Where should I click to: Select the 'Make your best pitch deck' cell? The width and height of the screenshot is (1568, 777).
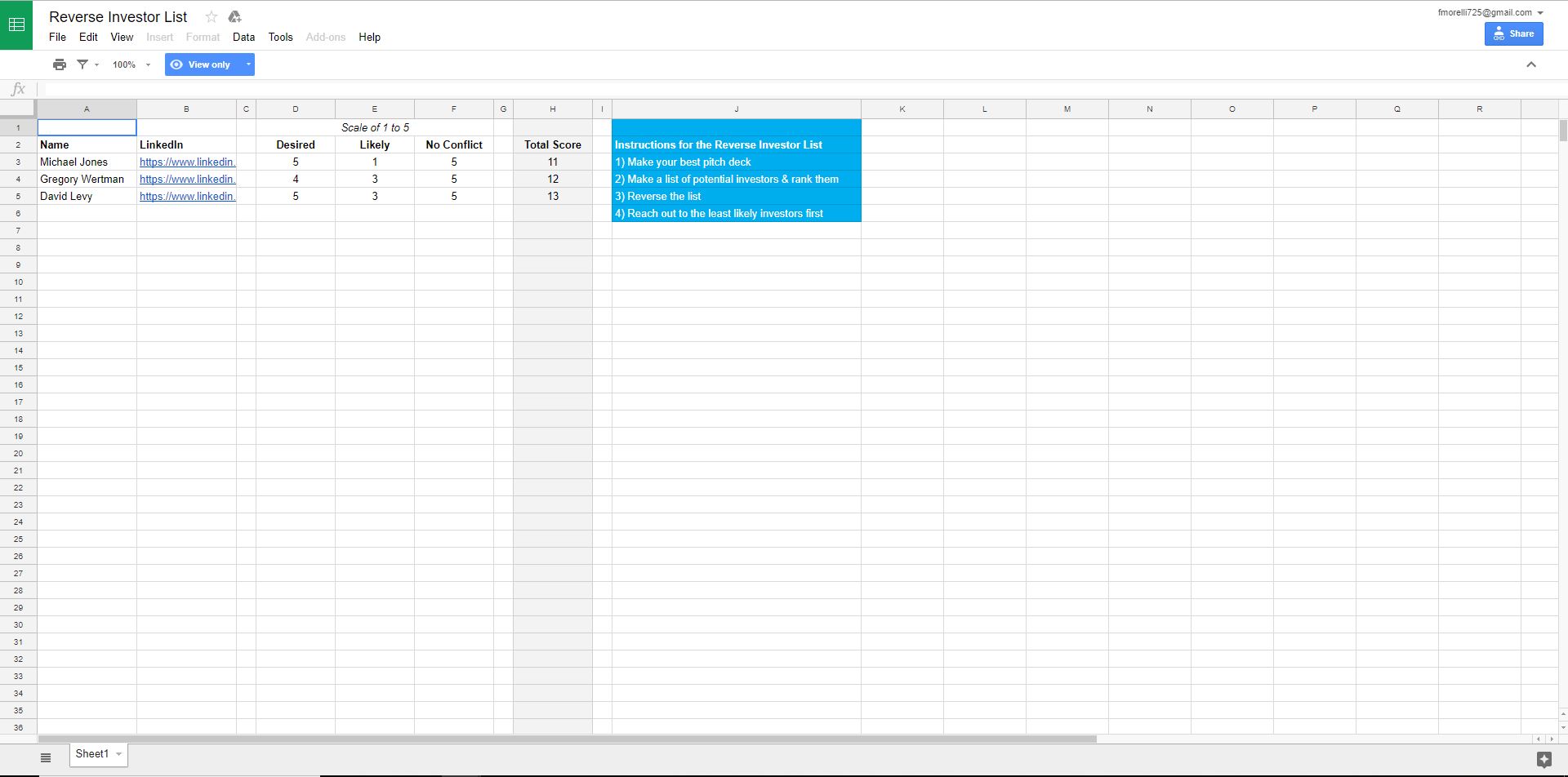tap(737, 162)
